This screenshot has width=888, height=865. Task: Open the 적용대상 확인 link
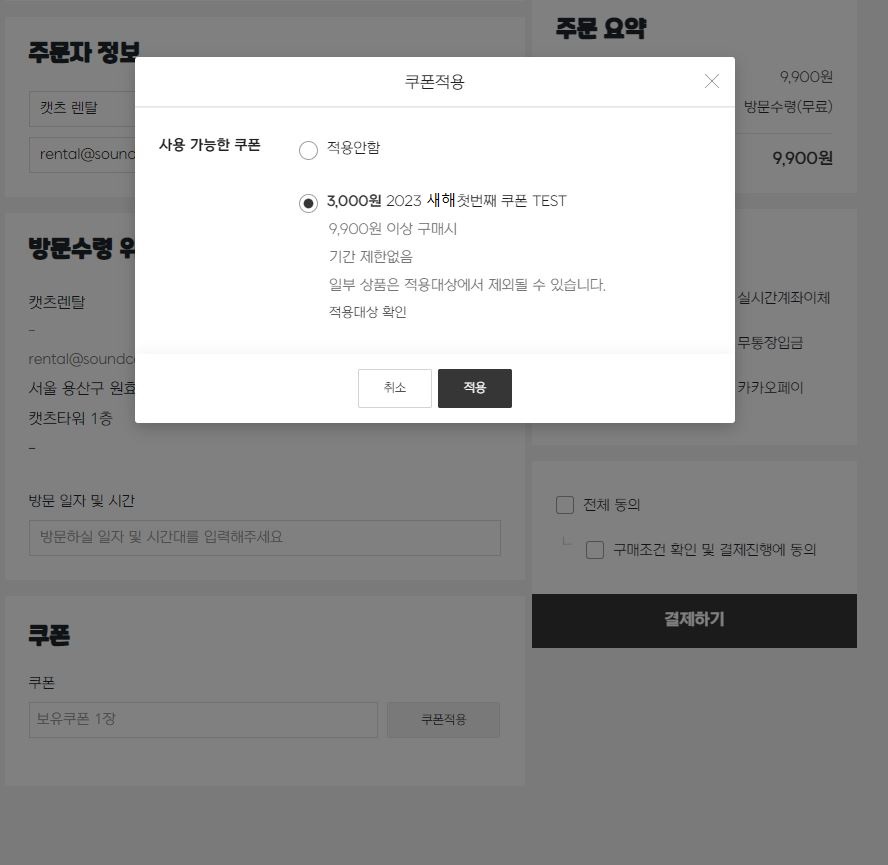[x=368, y=312]
